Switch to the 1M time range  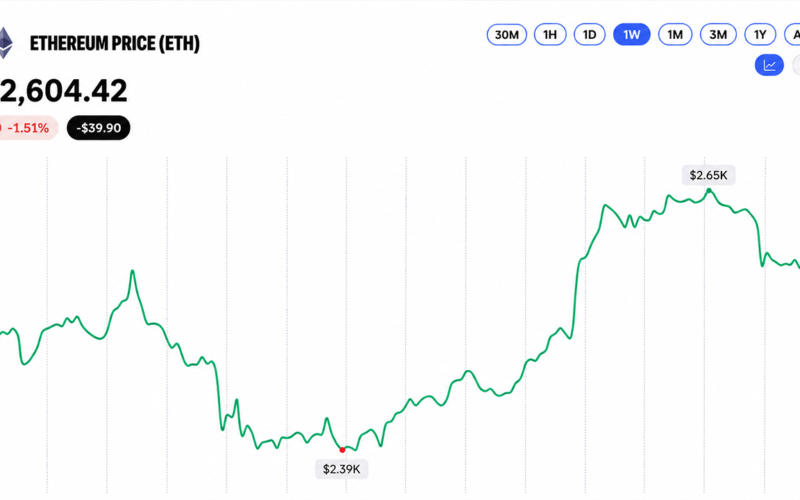[675, 35]
